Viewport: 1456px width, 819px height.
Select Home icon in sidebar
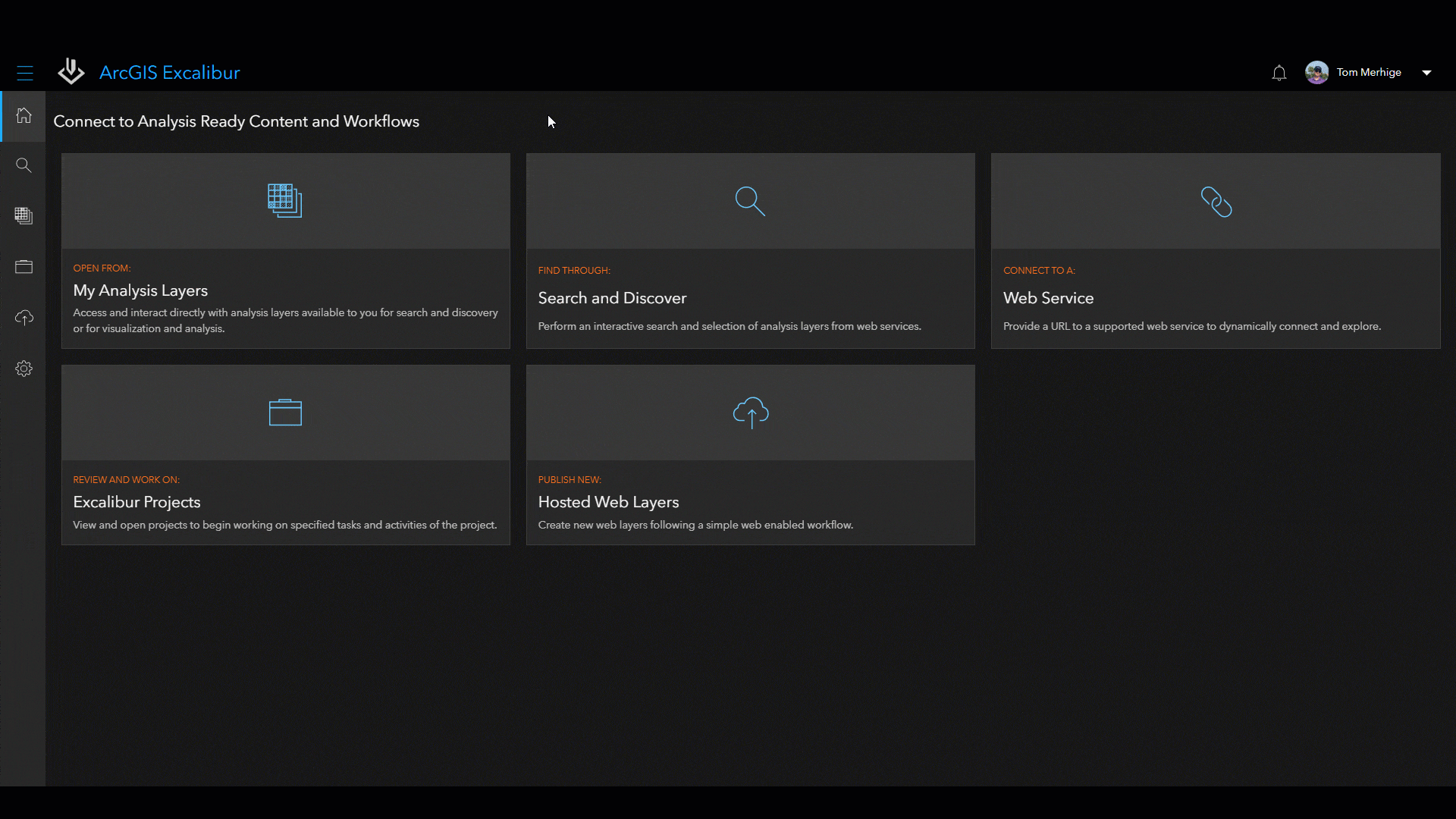(x=24, y=115)
